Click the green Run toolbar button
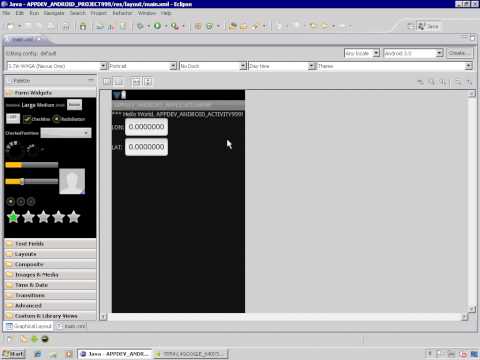The image size is (480, 360). coord(157,26)
